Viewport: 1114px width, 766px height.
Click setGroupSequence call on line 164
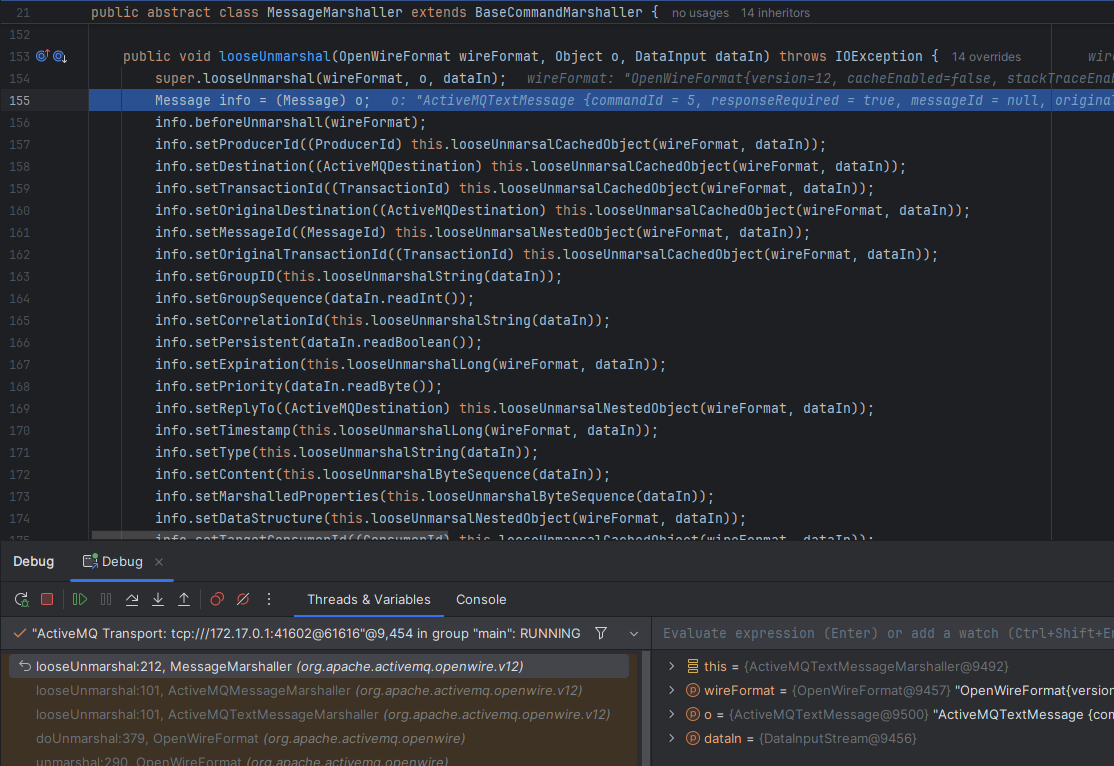[259, 298]
